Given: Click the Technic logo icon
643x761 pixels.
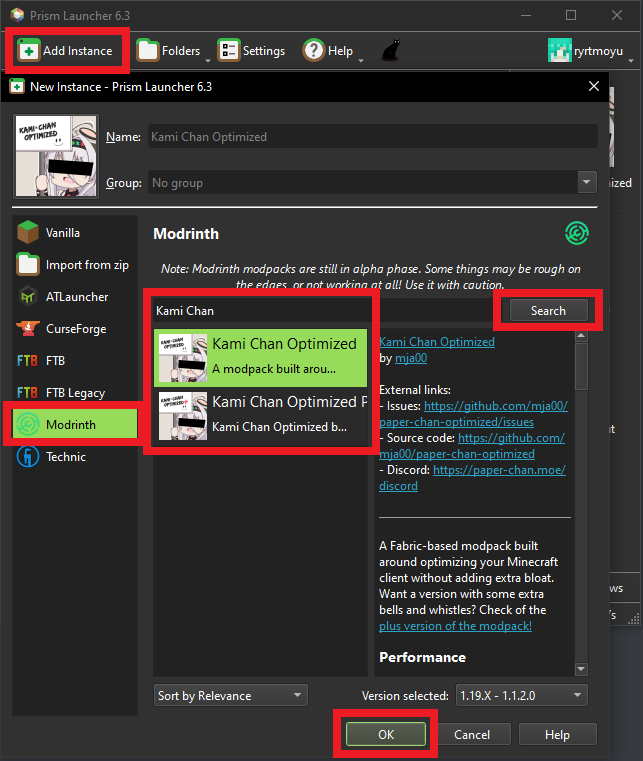Looking at the screenshot, I should 28,457.
